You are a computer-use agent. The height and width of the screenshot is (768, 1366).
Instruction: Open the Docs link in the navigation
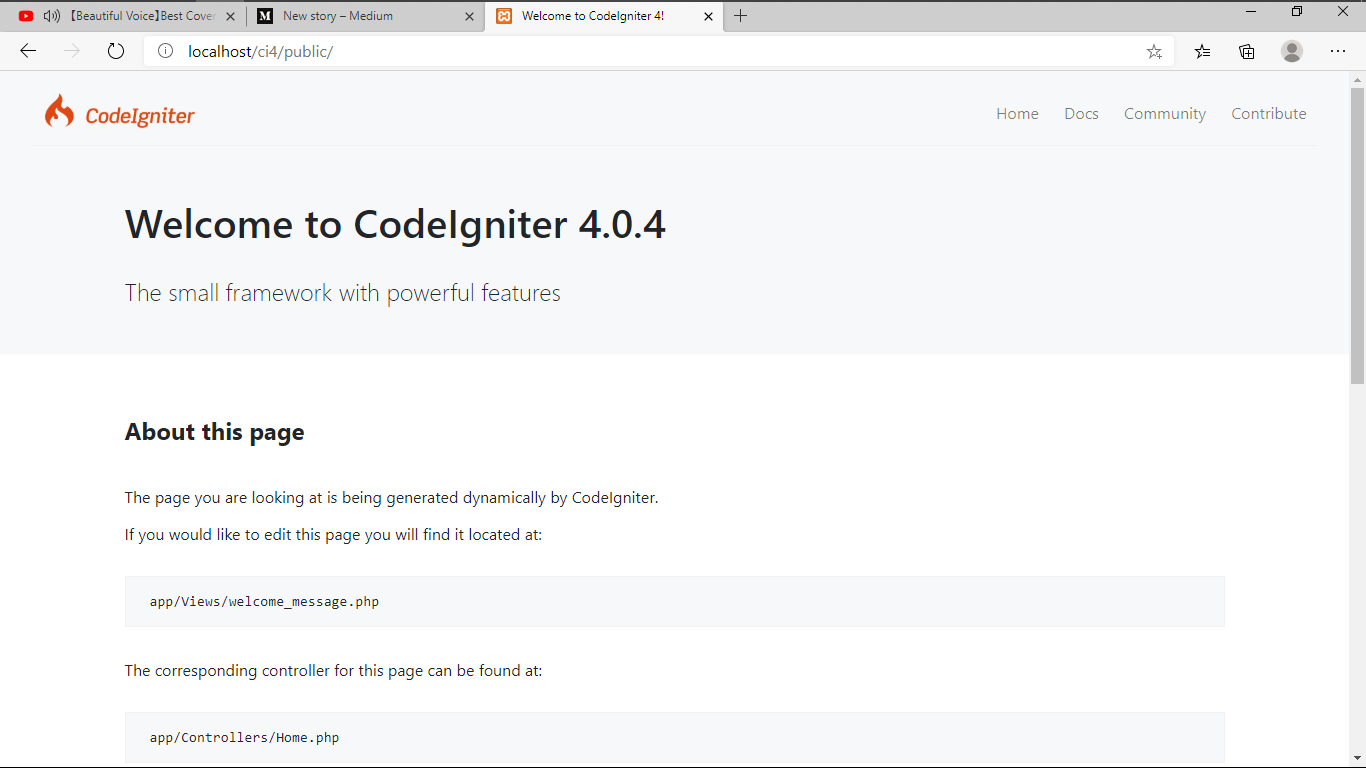click(x=1081, y=113)
